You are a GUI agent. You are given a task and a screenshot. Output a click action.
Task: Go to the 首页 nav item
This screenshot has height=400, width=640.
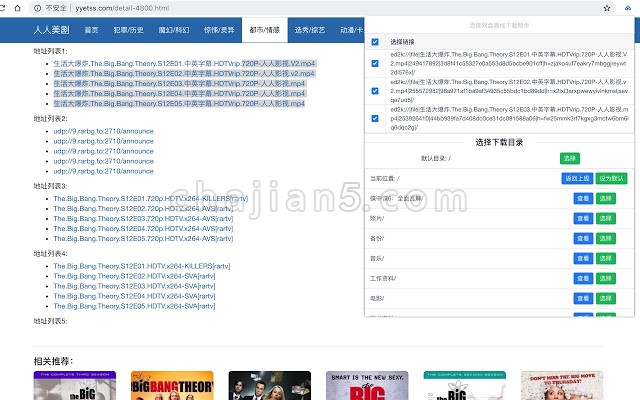pyautogui.click(x=91, y=30)
